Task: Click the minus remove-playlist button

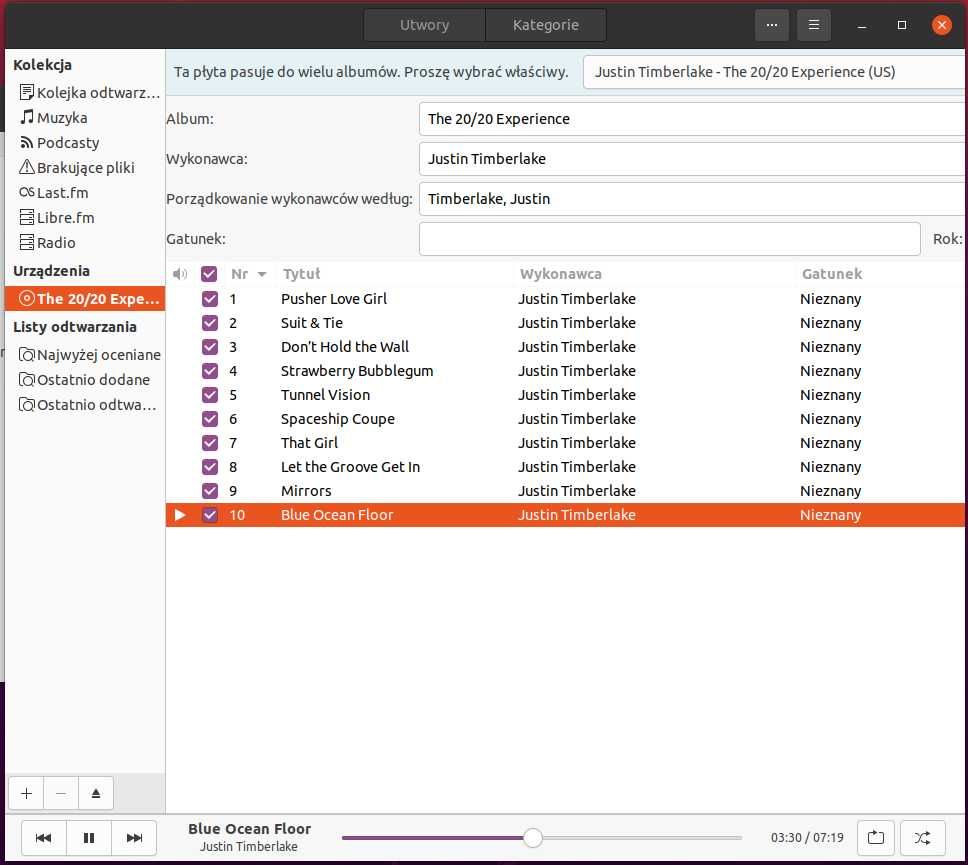Action: [61, 793]
